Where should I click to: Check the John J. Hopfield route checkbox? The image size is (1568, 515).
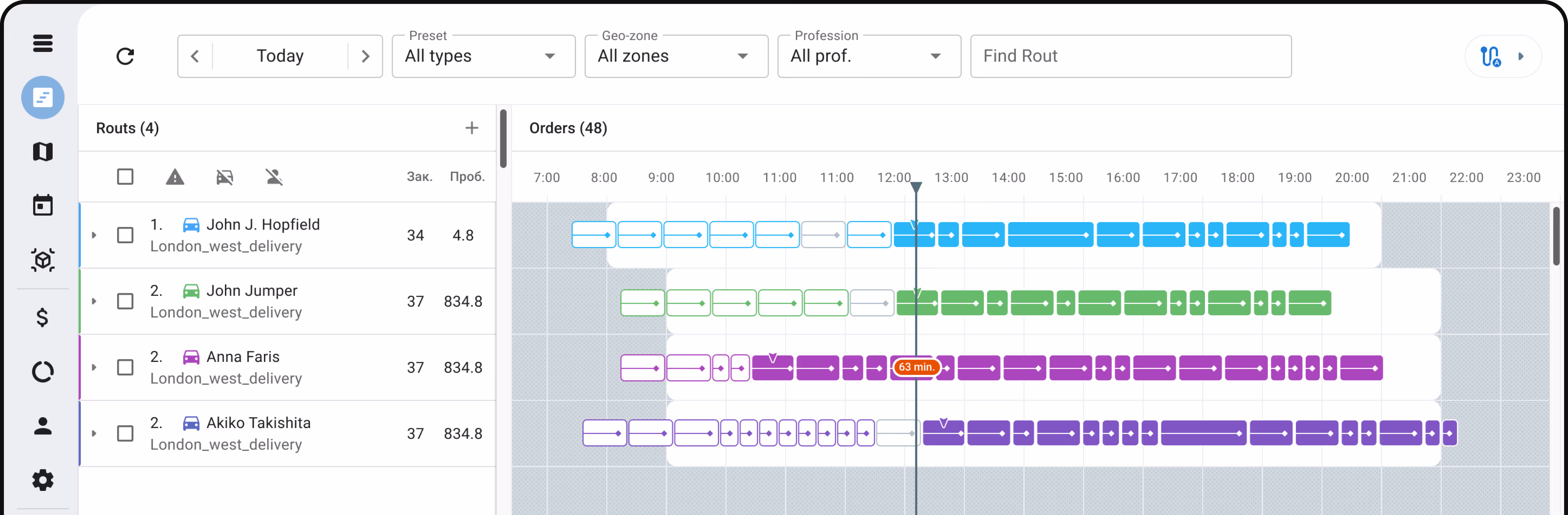(x=125, y=235)
